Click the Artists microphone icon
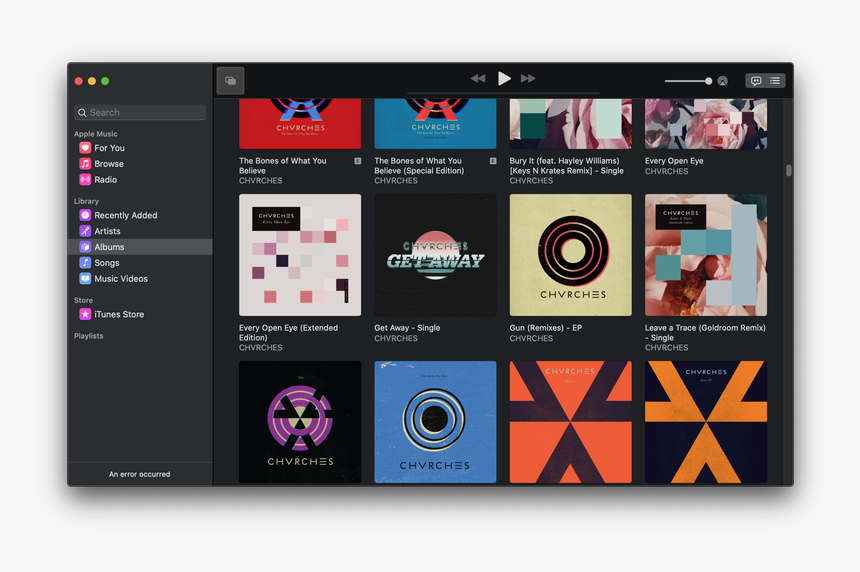The width and height of the screenshot is (860, 572). click(x=85, y=231)
